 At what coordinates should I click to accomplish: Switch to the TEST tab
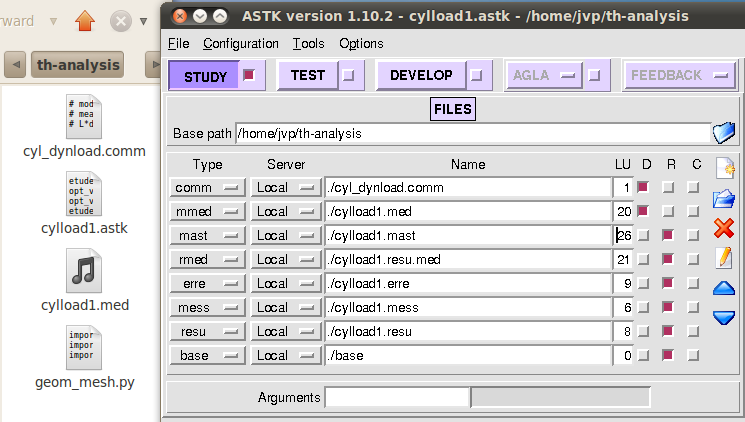pos(308,75)
